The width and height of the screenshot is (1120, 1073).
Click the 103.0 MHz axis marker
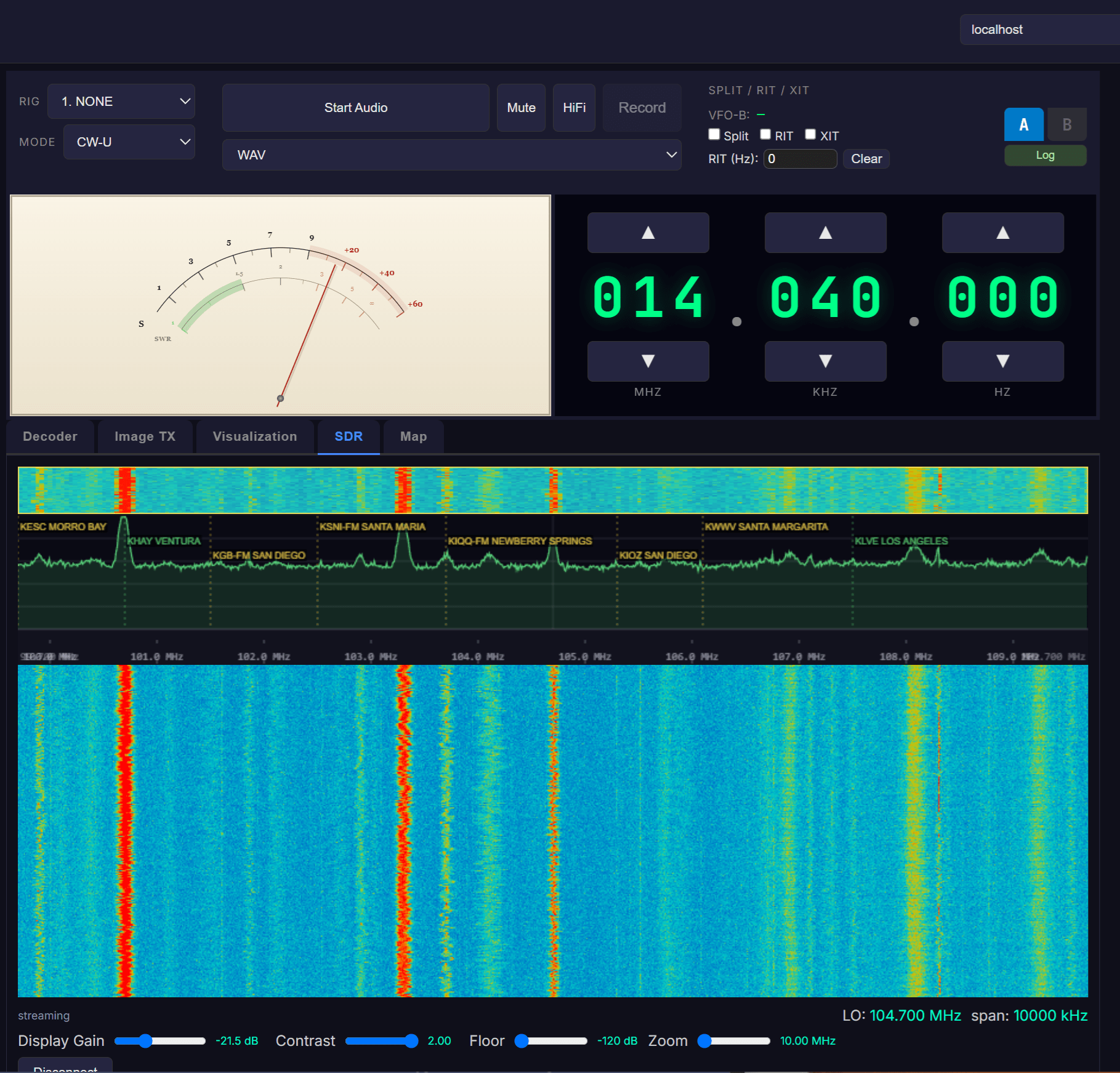[370, 657]
